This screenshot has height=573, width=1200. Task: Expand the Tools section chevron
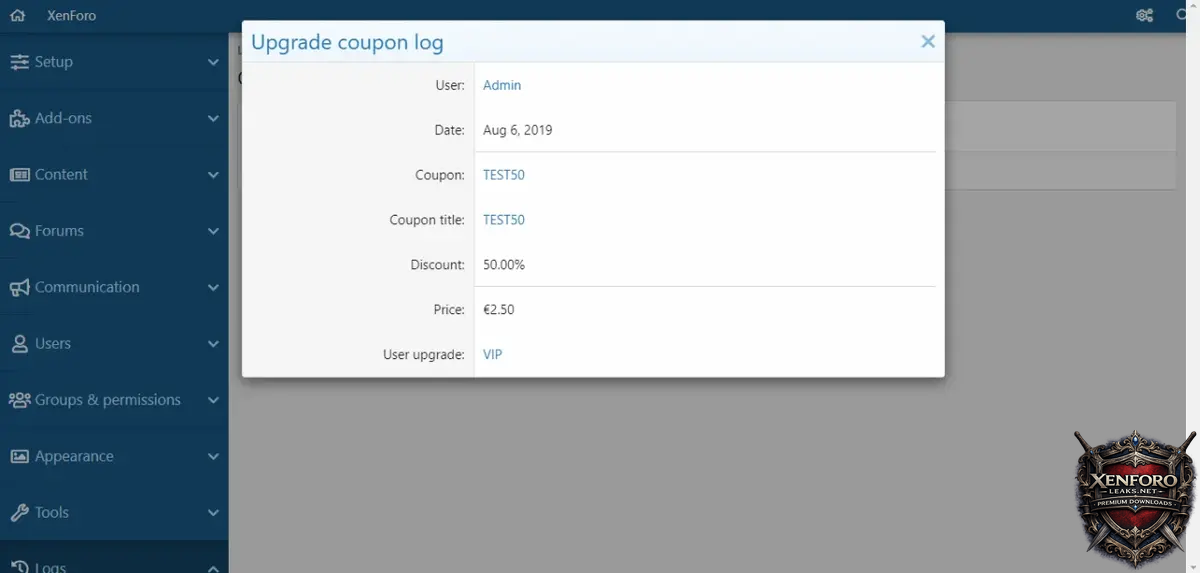click(x=213, y=513)
